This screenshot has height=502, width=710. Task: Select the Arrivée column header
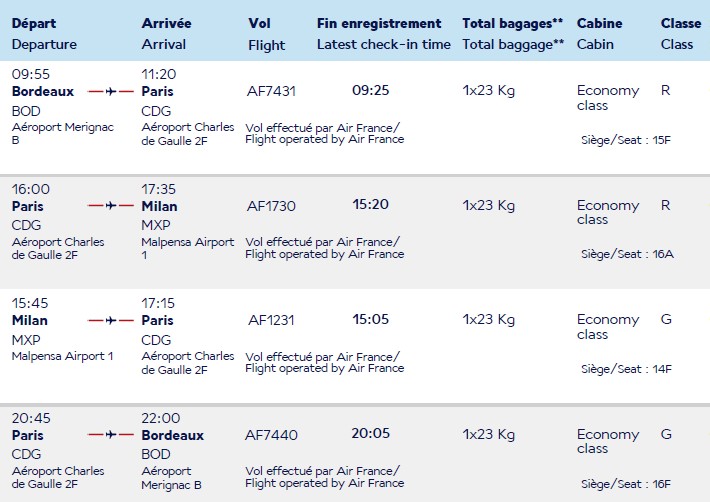(x=166, y=23)
